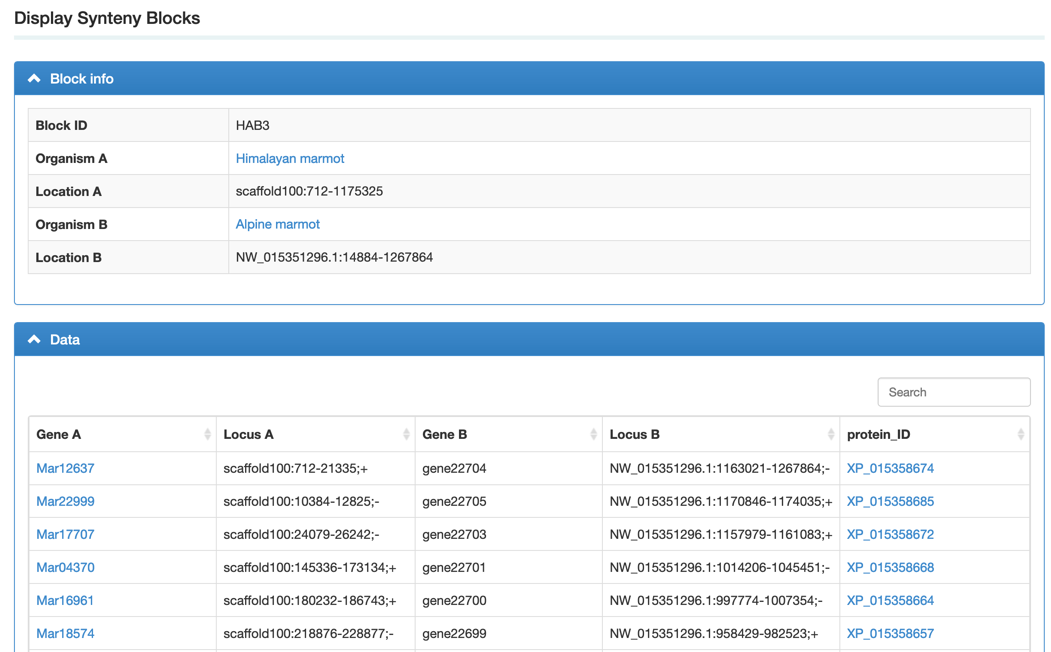
Task: Open the Himalayan marmot organism link
Action: coord(290,158)
